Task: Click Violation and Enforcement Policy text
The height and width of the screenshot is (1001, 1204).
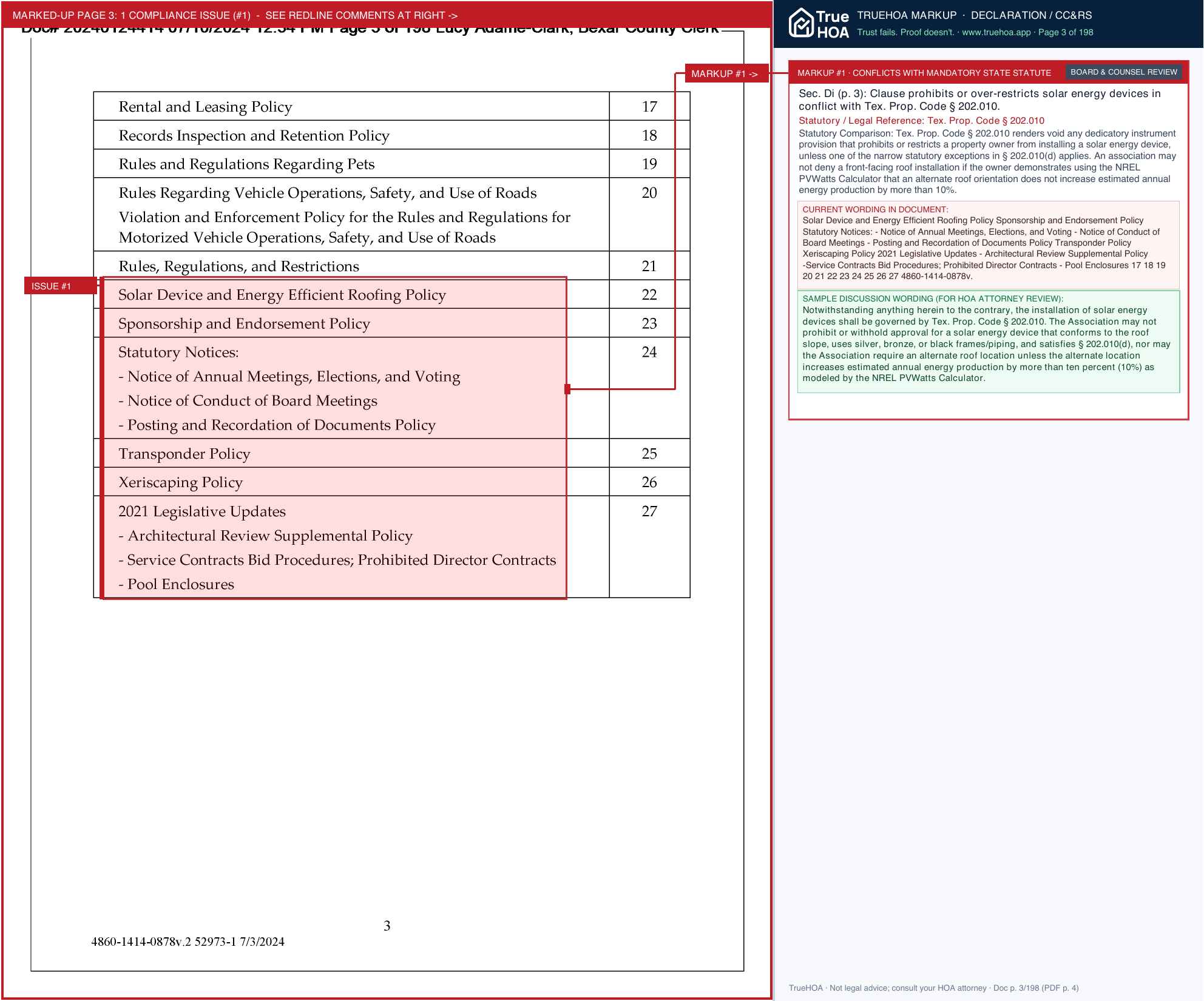Action: [x=345, y=227]
